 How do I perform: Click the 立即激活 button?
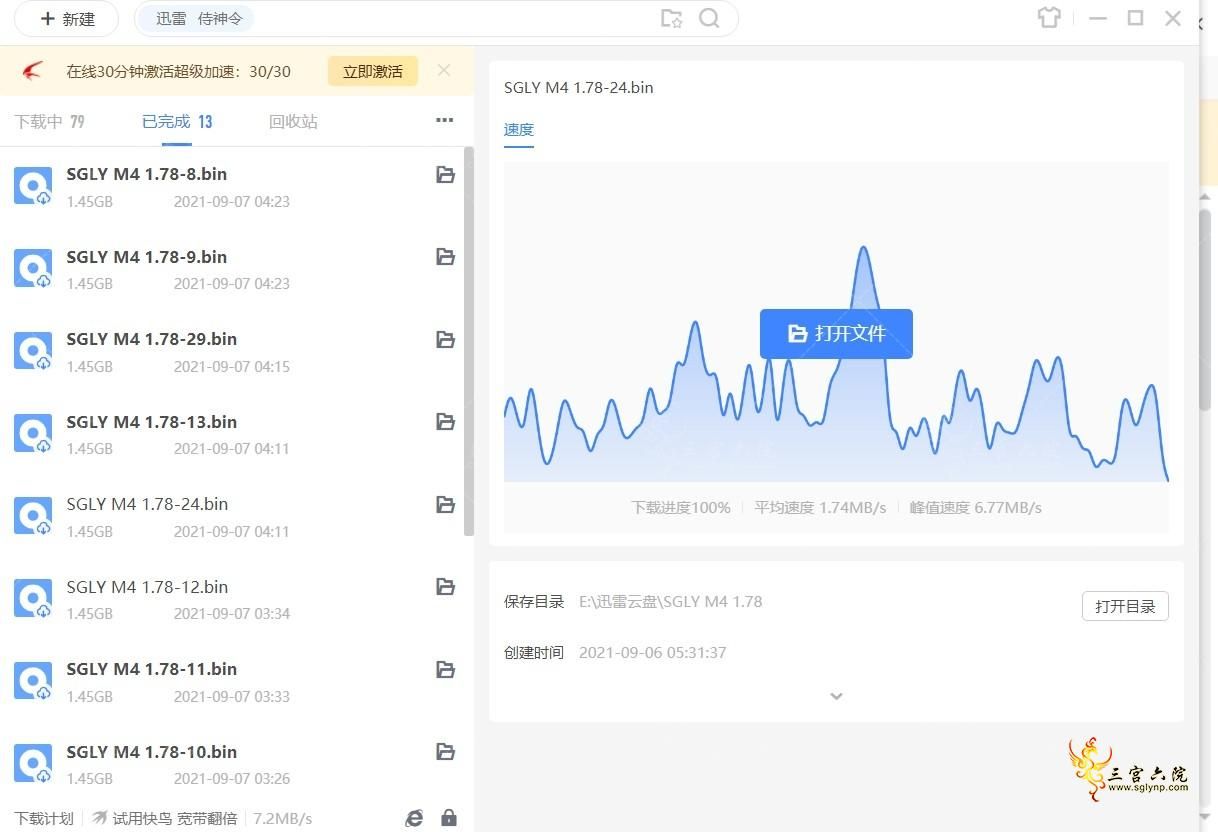click(372, 71)
